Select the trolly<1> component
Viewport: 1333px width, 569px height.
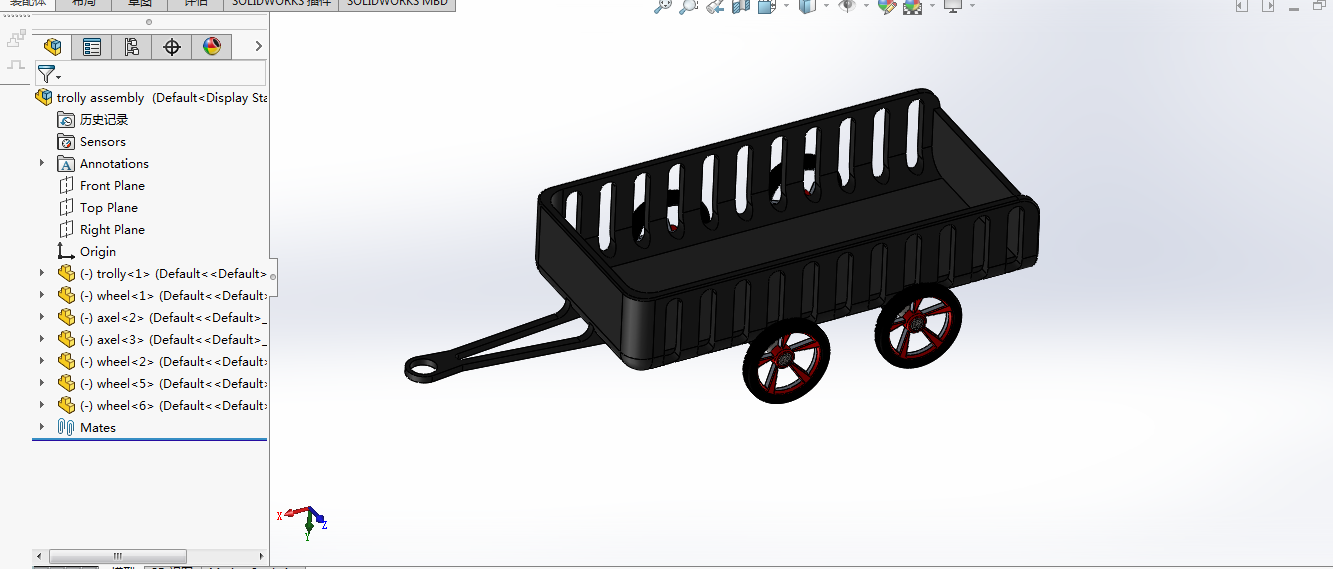pos(163,274)
